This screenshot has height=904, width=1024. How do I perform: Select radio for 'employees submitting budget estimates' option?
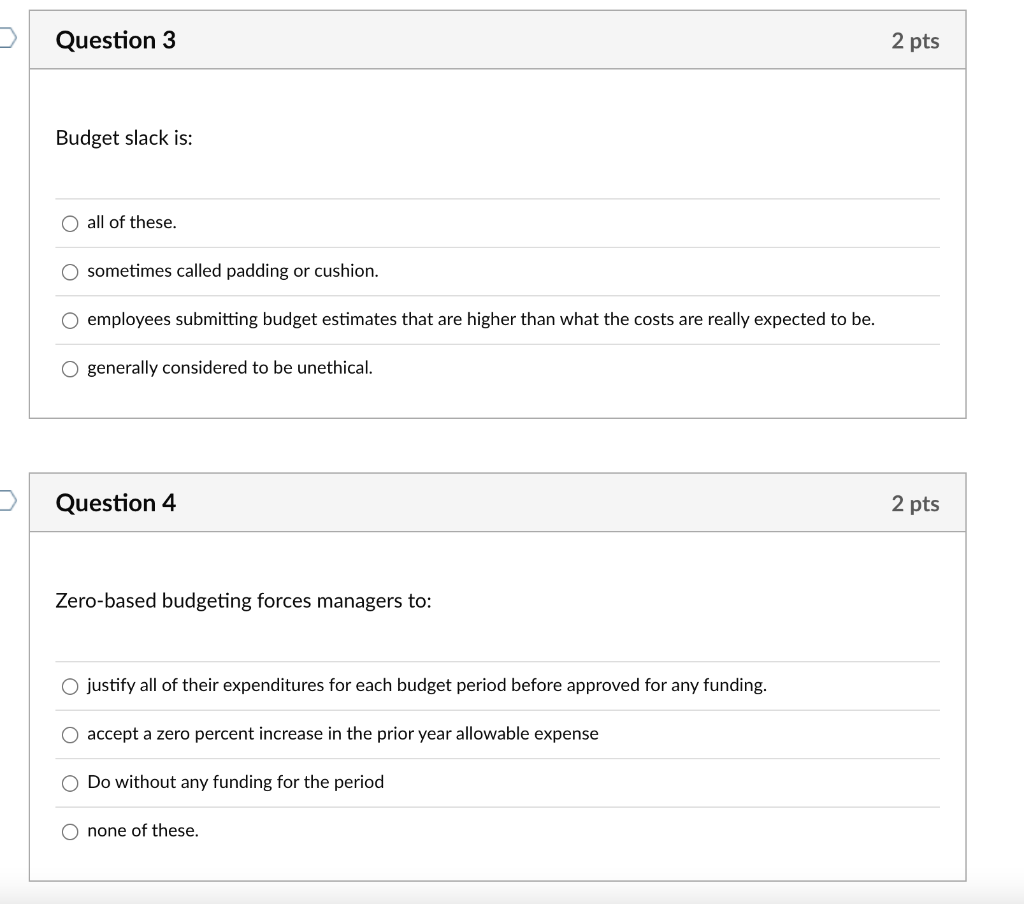(x=70, y=320)
